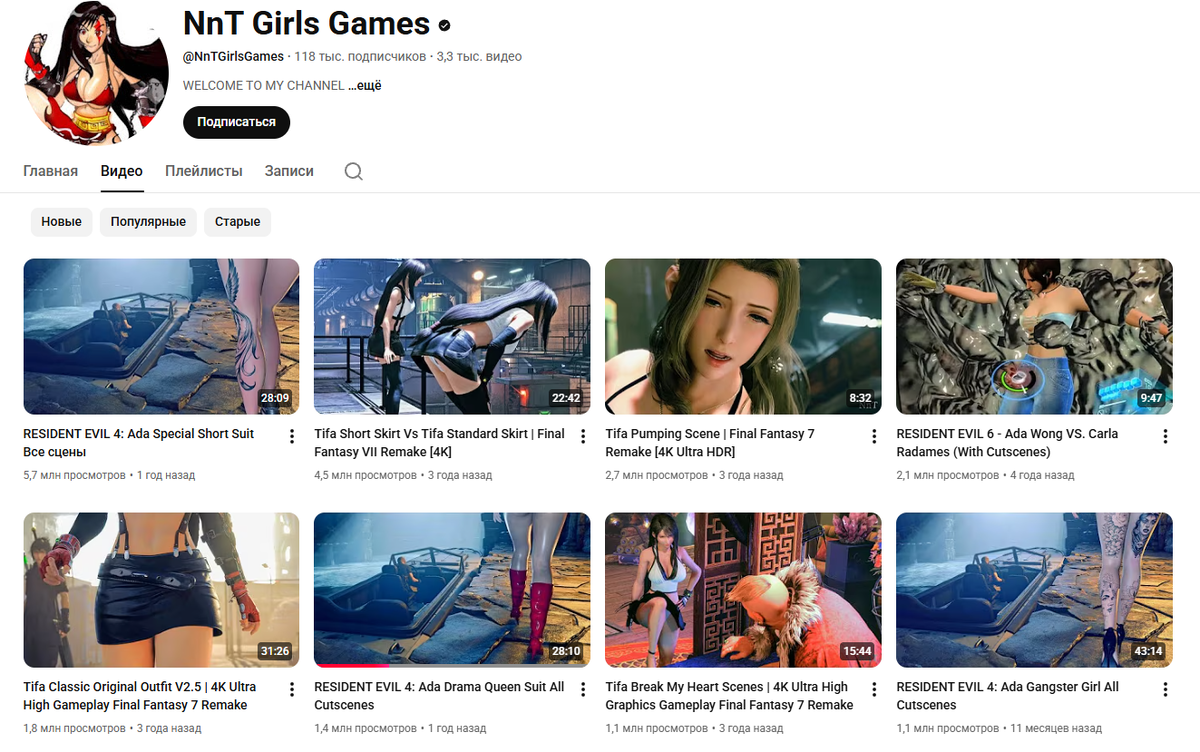Go to the Записи tab
The height and width of the screenshot is (752, 1200).
click(x=288, y=171)
